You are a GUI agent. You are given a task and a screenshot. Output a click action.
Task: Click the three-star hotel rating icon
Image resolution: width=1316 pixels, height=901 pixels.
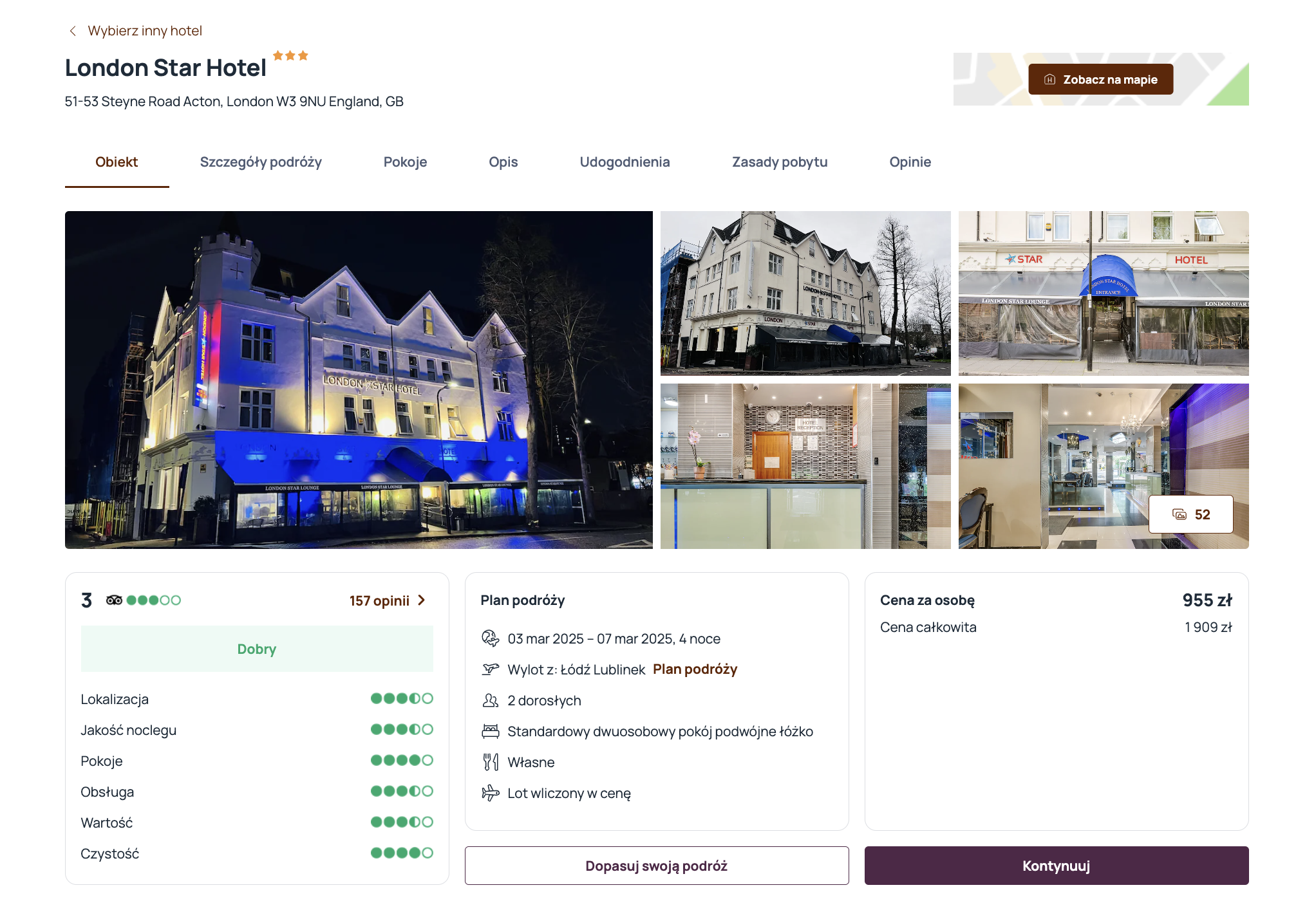coord(290,55)
